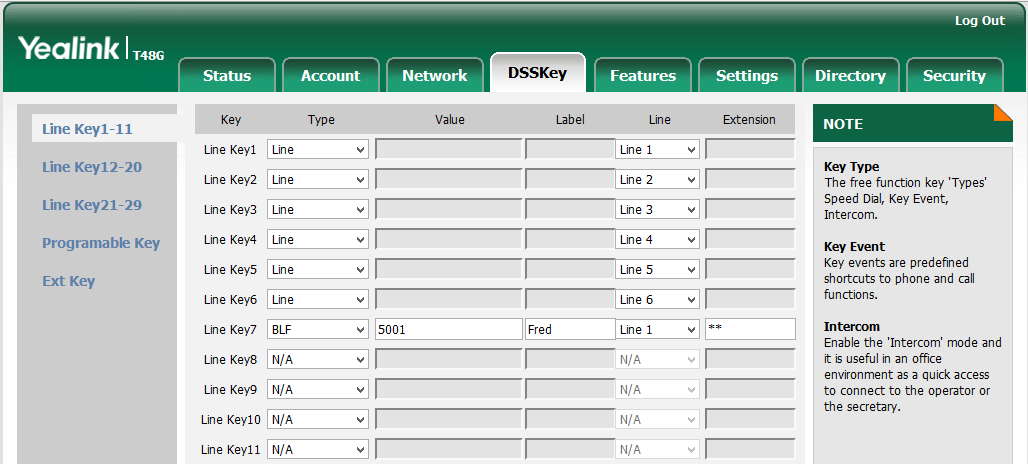
Task: Open Type dropdown for Line Key1
Action: (x=318, y=149)
